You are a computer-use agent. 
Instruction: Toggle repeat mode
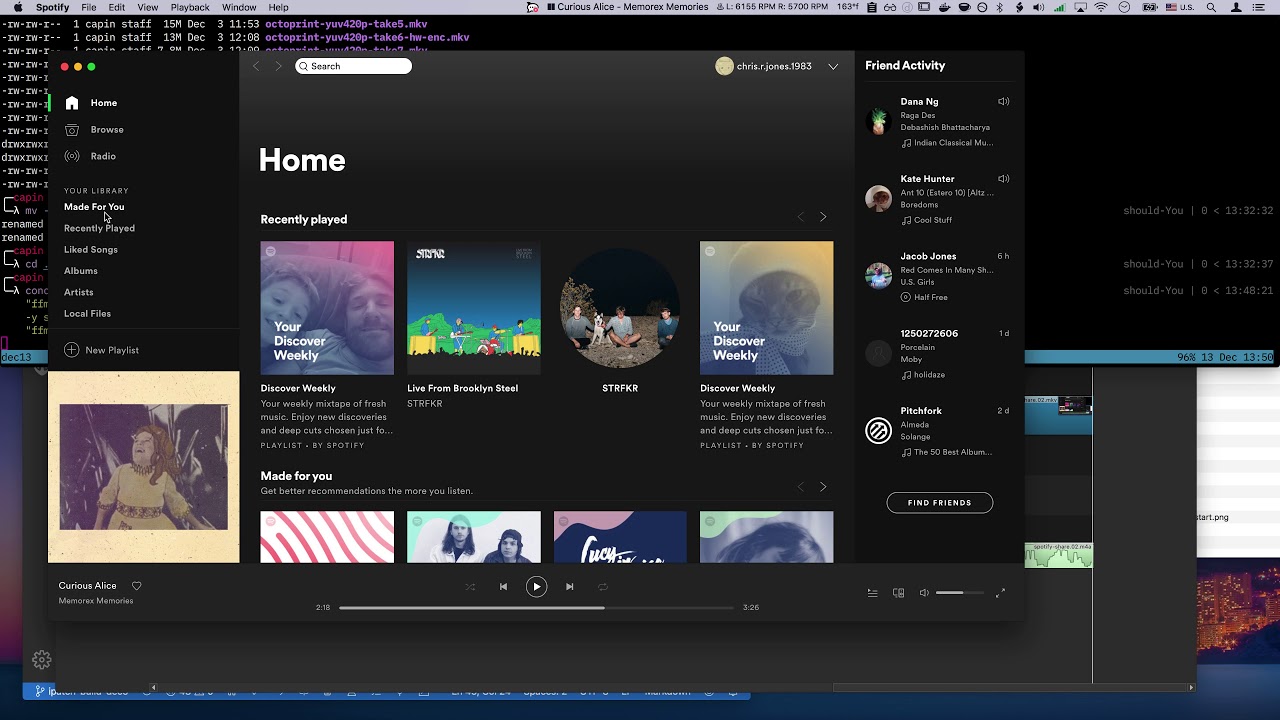point(603,587)
